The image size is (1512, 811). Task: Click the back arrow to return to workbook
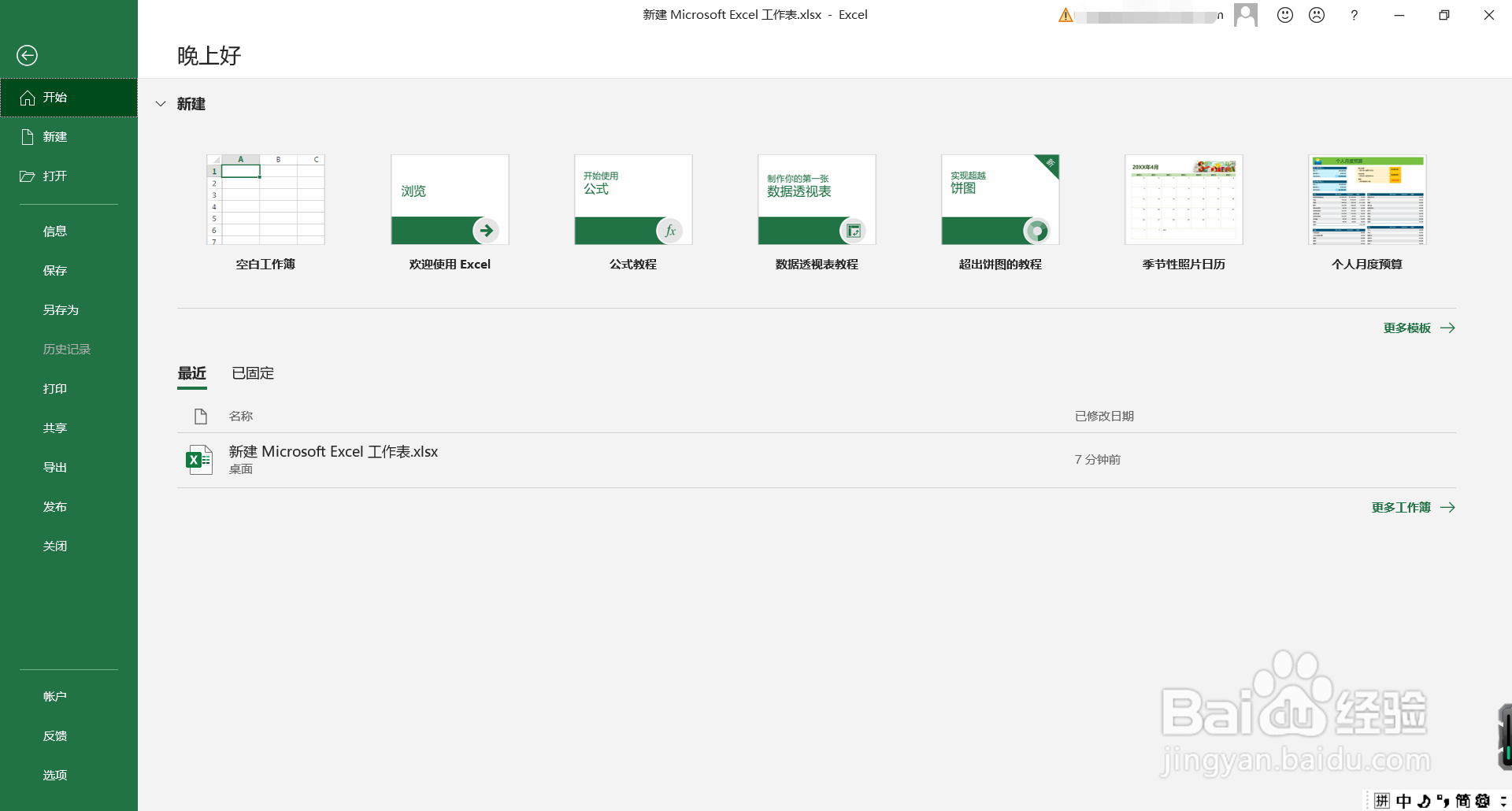click(x=27, y=55)
